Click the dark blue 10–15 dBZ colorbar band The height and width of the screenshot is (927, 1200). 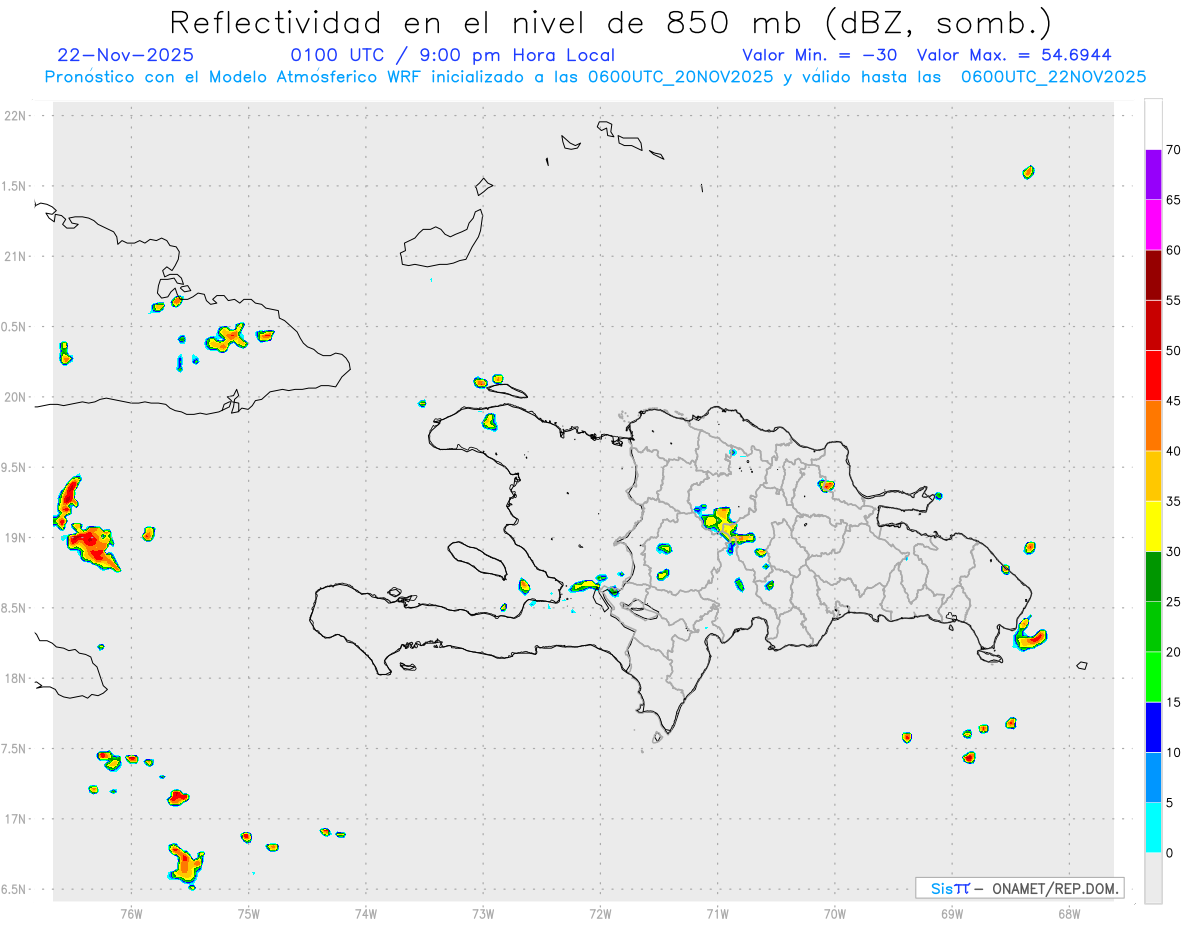tap(1153, 727)
